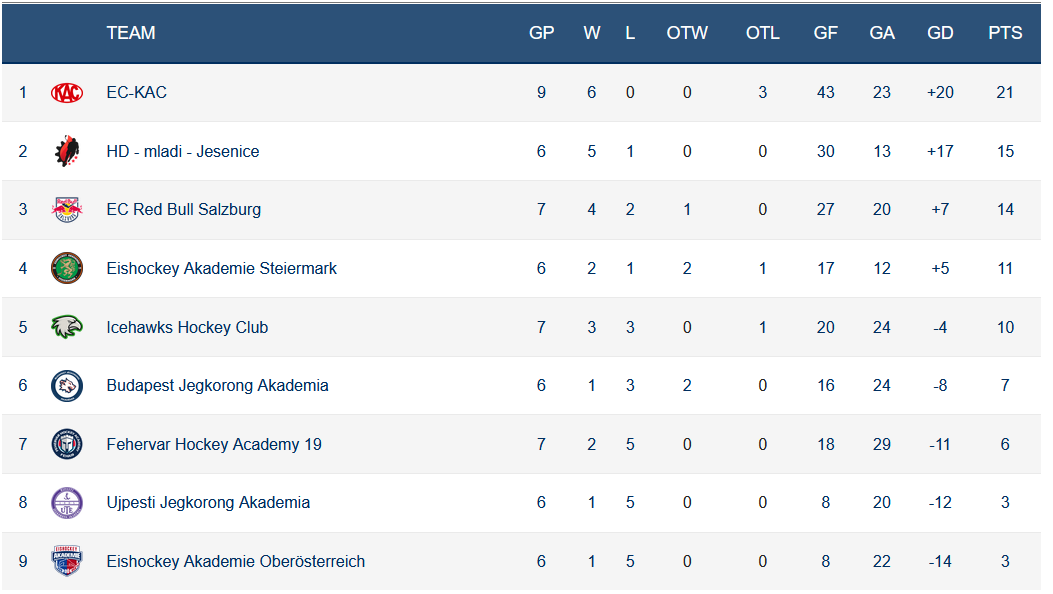The image size is (1053, 594).
Task: Open the EC-KAC team name link
Action: 136,93
